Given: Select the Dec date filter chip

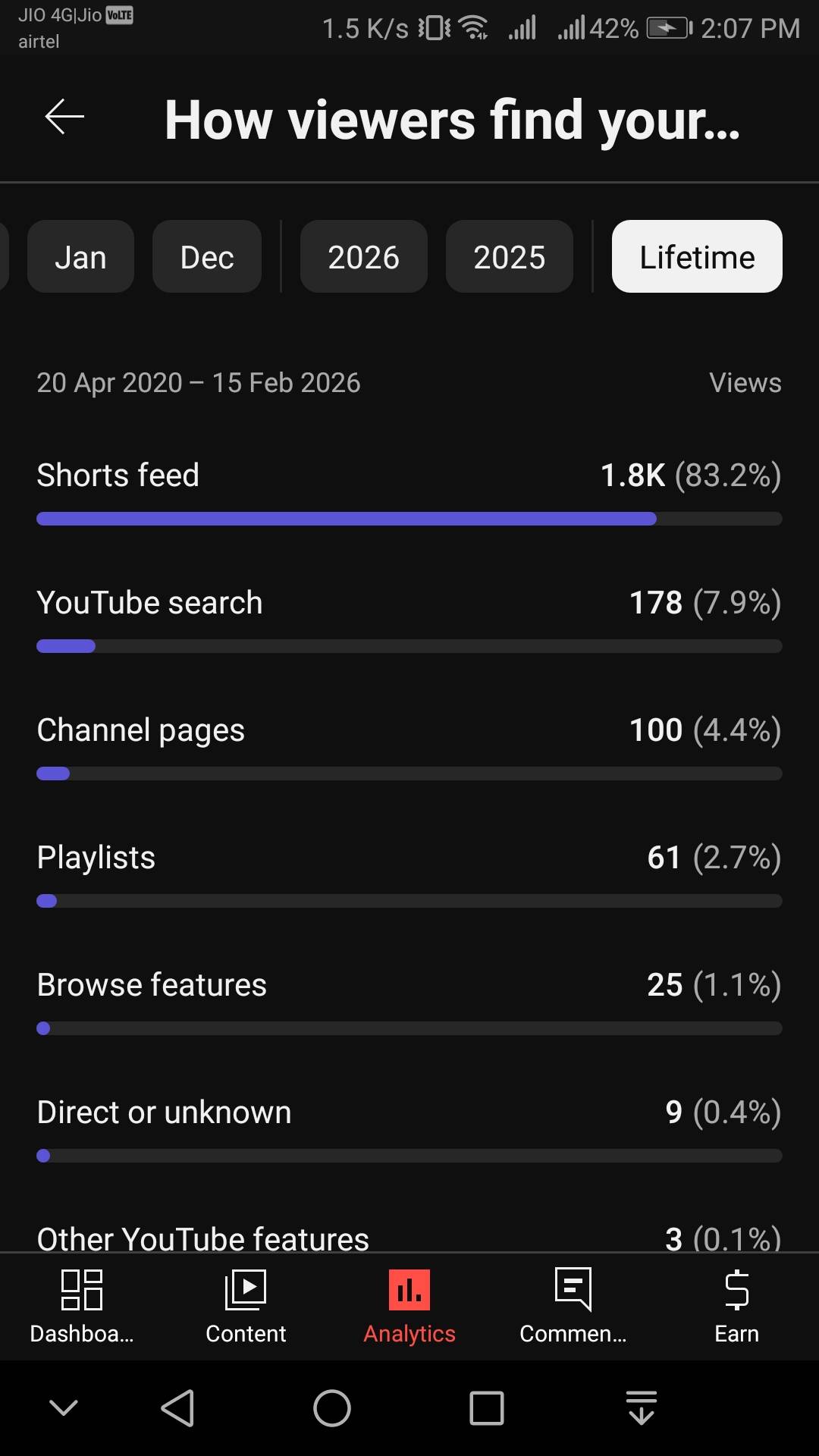Looking at the screenshot, I should (207, 257).
